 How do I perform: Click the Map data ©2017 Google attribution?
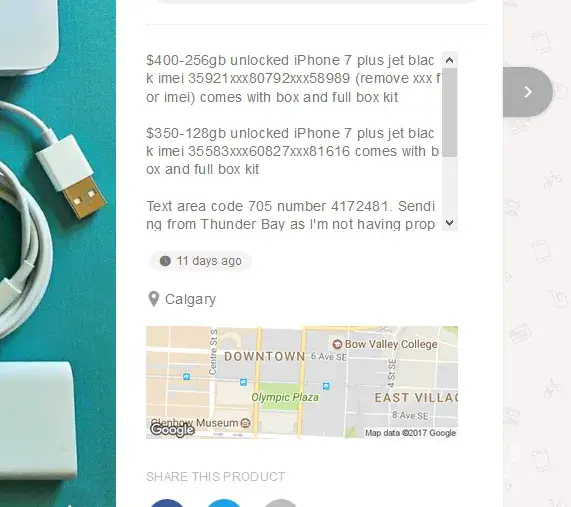[x=410, y=433]
